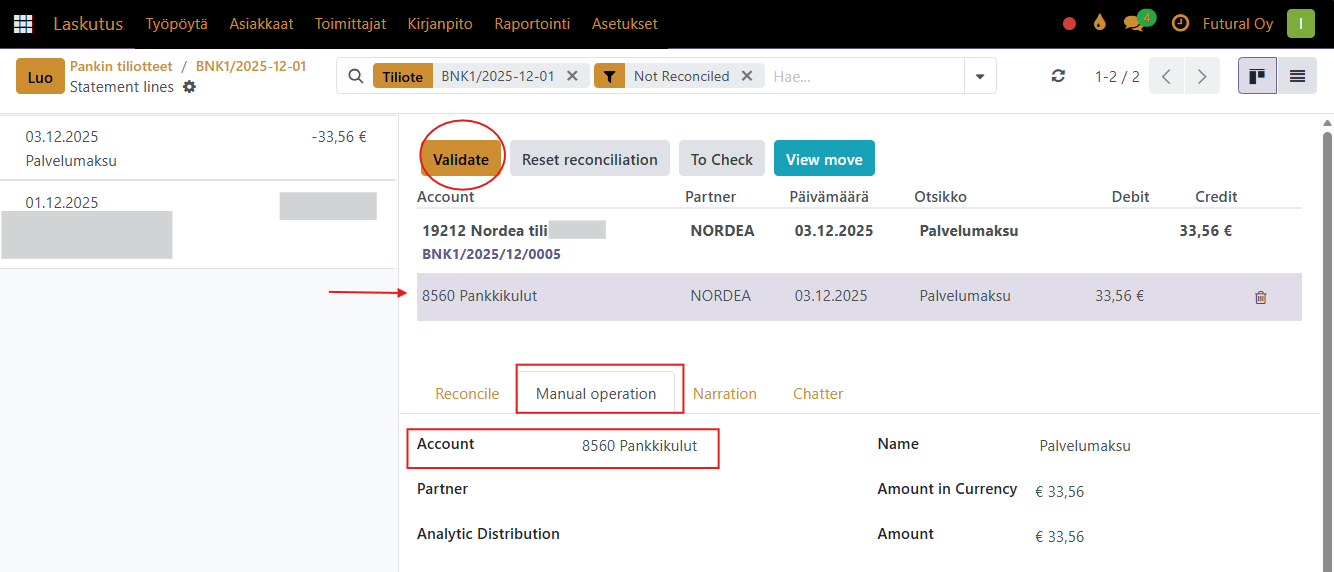Viewport: 1334px width, 572px height.
Task: Open the activities clock icon
Action: 1180,23
